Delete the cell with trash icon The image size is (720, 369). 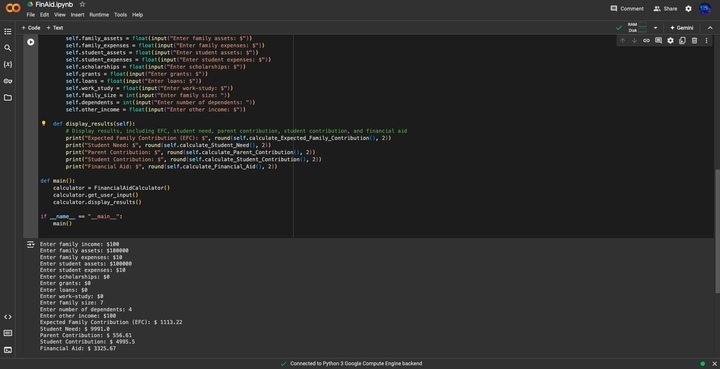[x=694, y=41]
